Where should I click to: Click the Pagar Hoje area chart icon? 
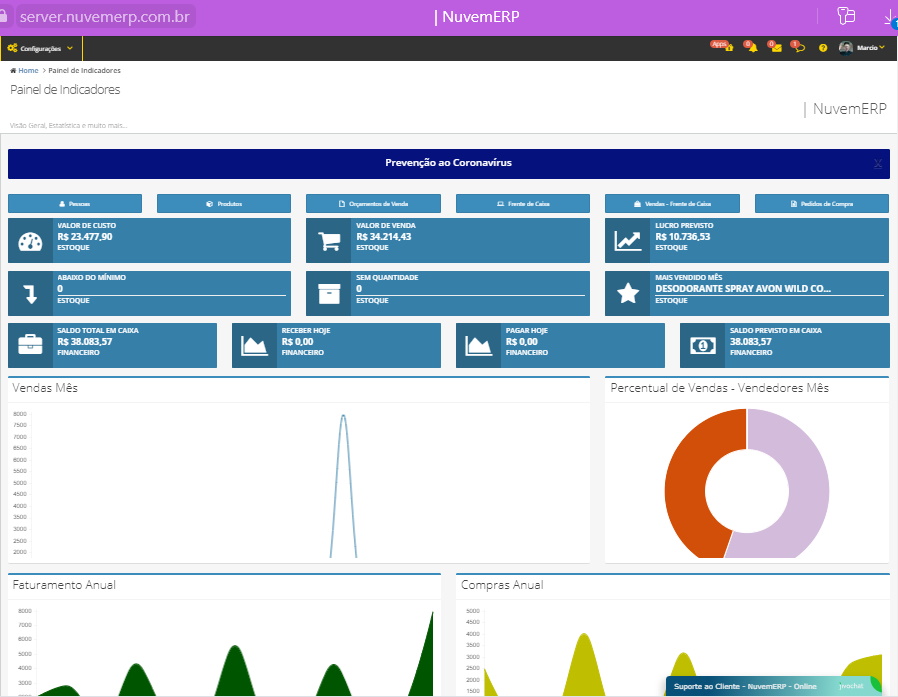coord(478,346)
